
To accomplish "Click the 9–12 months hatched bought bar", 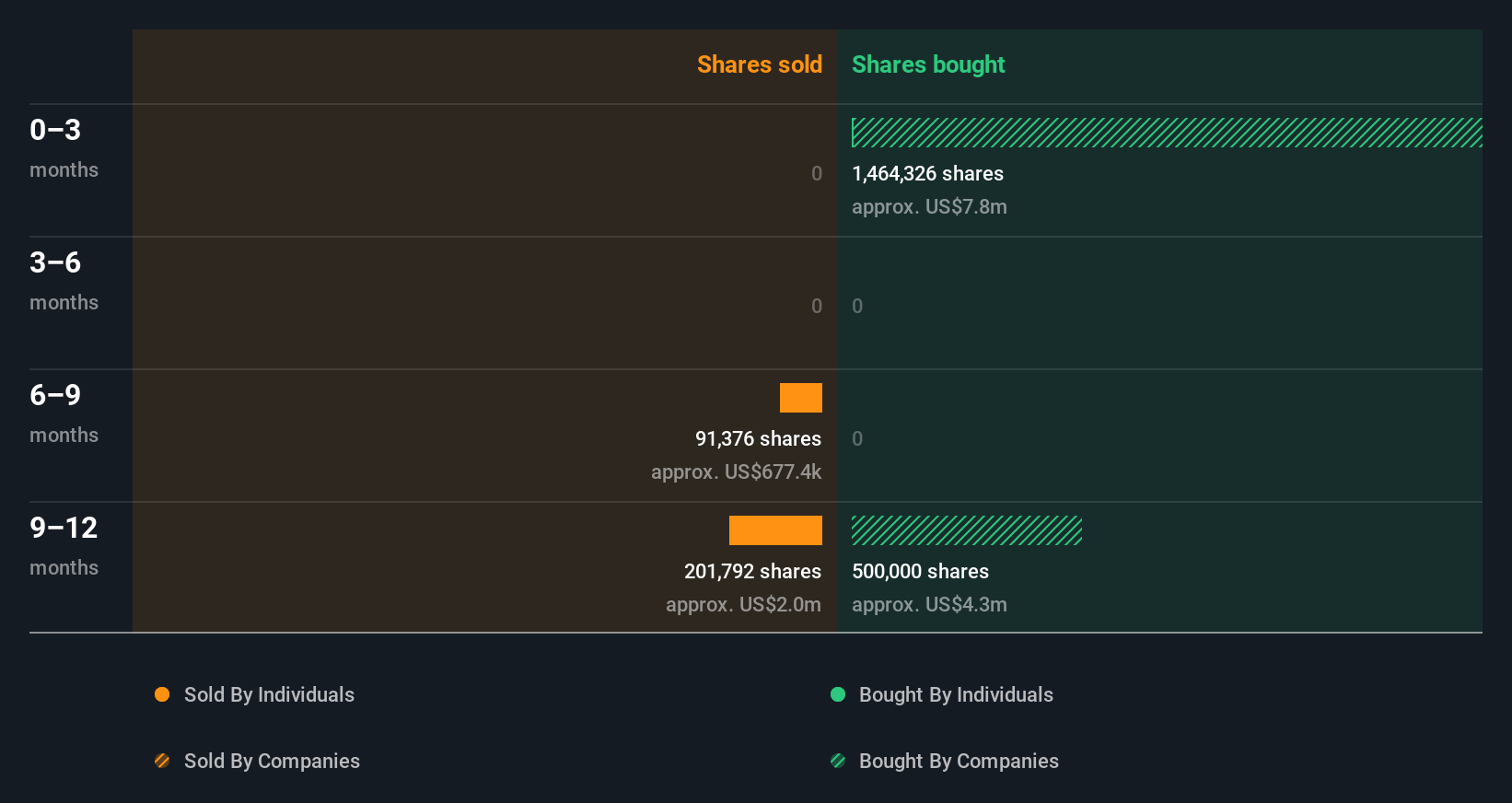I will tap(967, 530).
